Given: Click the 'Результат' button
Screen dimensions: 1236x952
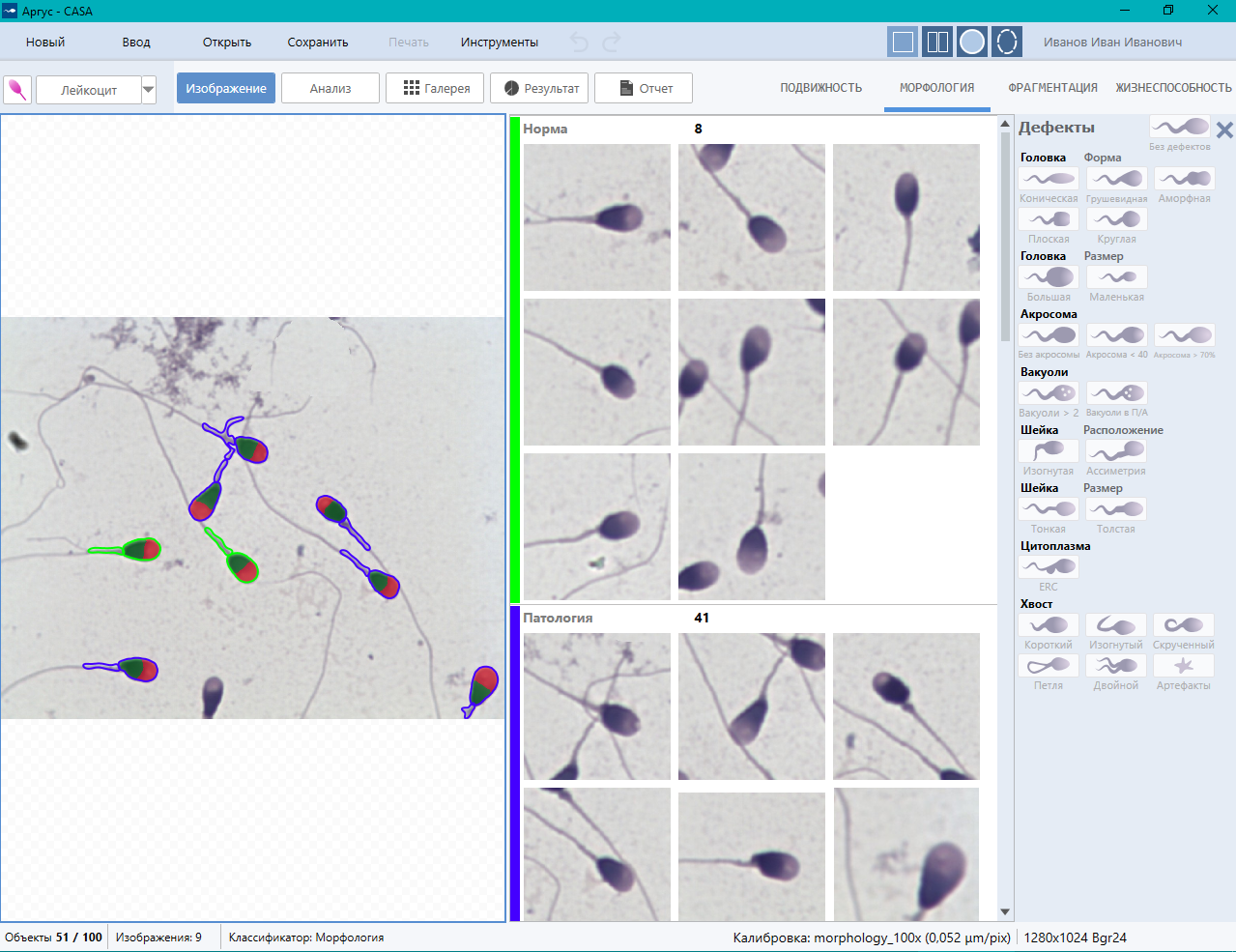Looking at the screenshot, I should pos(541,88).
